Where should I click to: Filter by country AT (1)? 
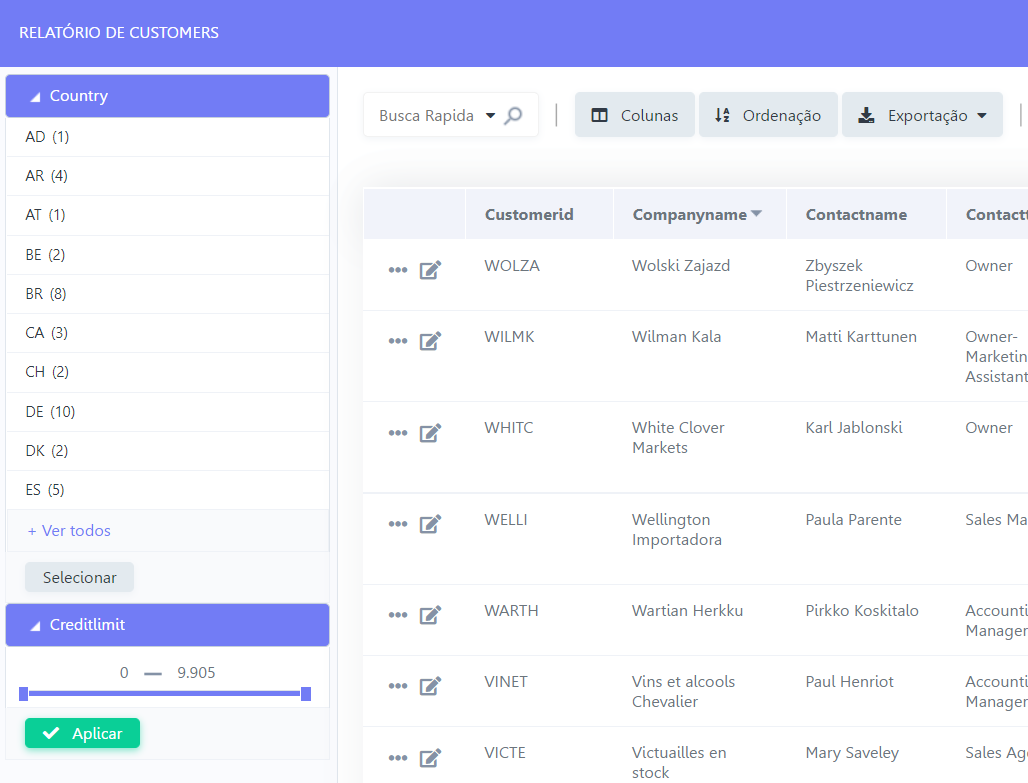coord(167,215)
